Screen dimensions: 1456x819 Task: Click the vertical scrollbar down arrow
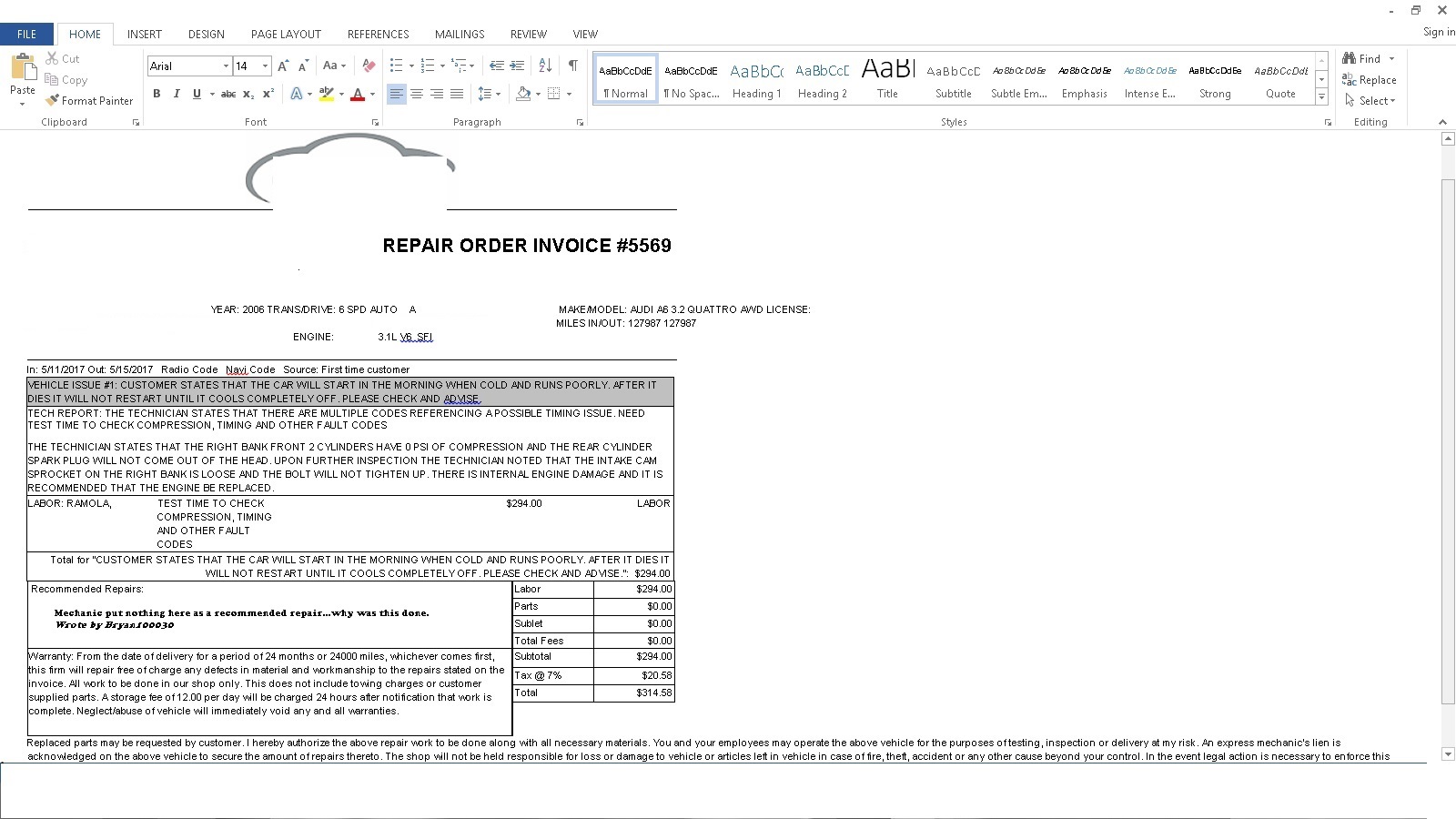click(x=1448, y=753)
